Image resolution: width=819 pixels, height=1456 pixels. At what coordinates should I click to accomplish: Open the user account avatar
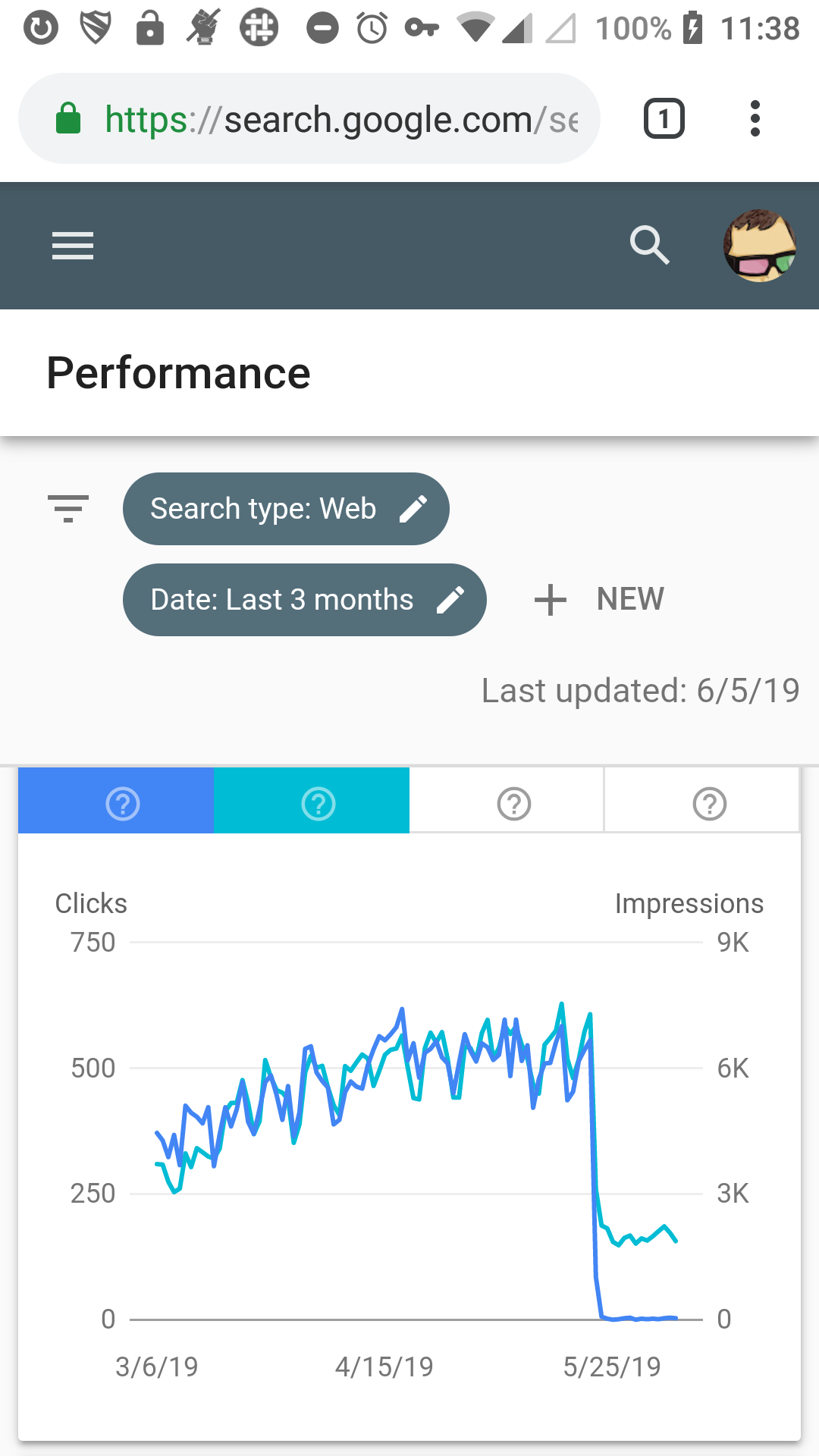point(759,246)
